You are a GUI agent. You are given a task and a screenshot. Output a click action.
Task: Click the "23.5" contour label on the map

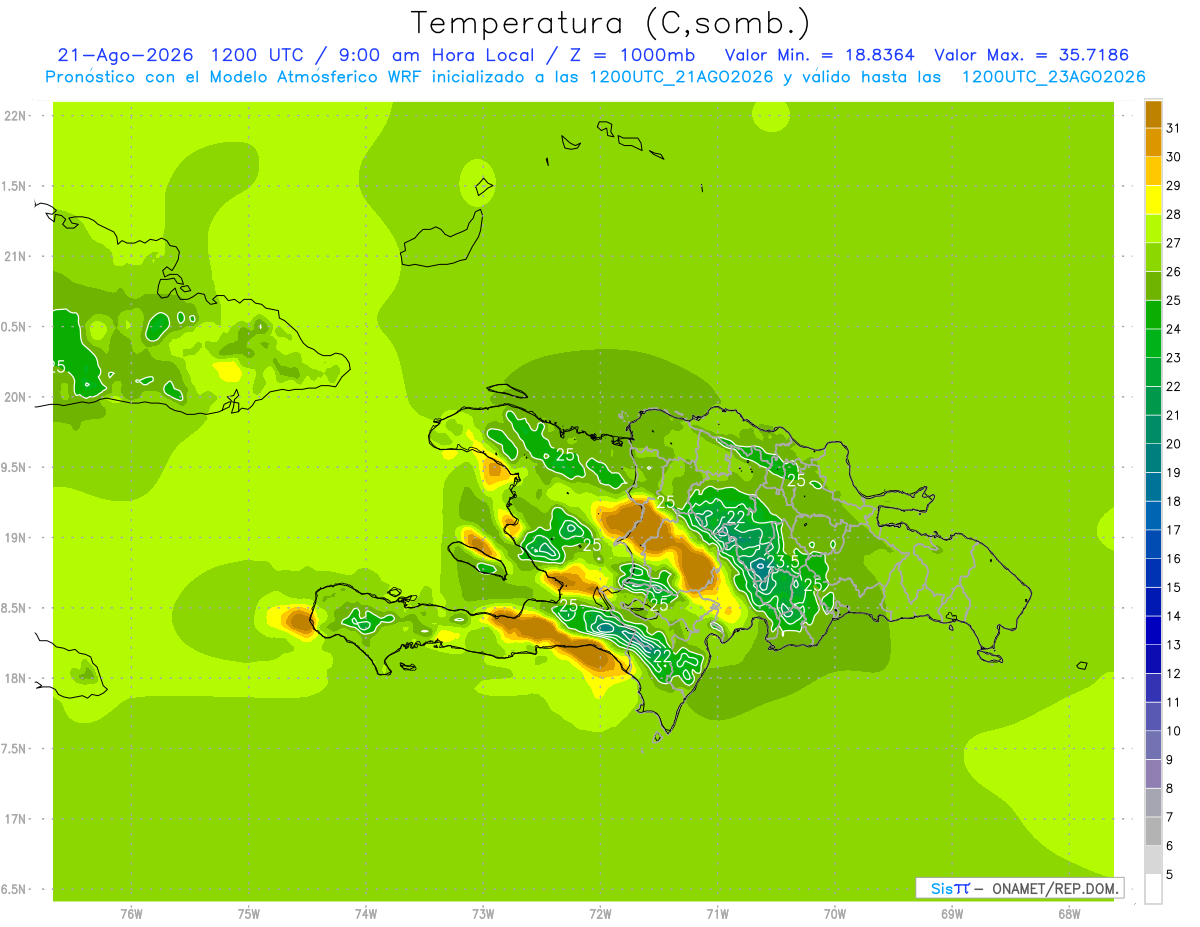[783, 561]
